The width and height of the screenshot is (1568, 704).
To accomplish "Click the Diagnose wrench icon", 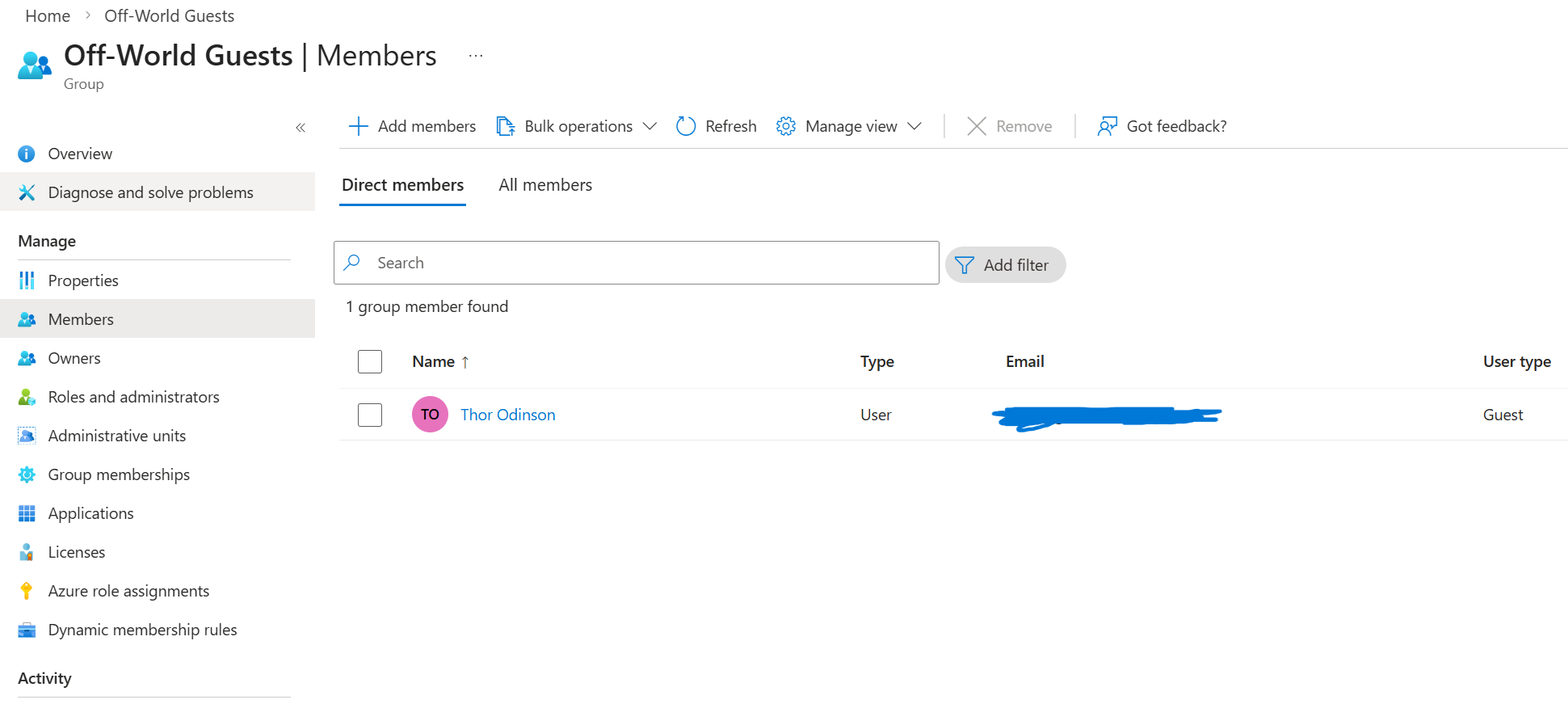I will click(27, 192).
